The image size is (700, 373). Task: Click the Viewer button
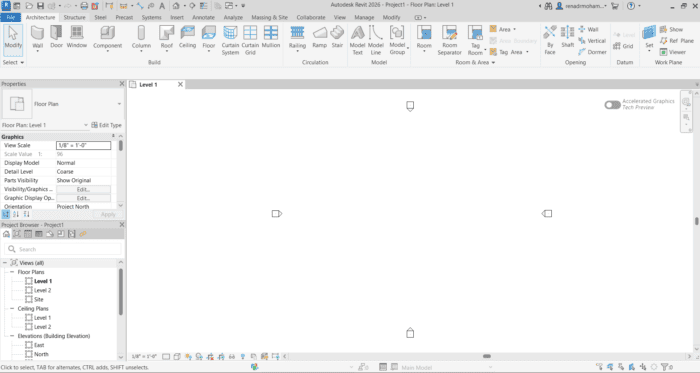[672, 52]
